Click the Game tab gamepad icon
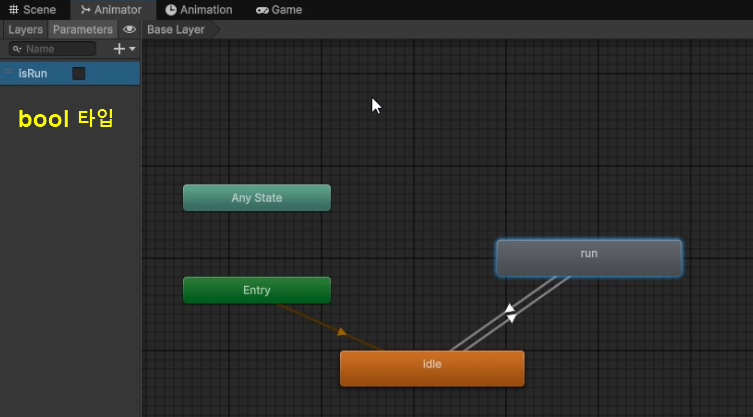This screenshot has width=753, height=417. (x=262, y=10)
